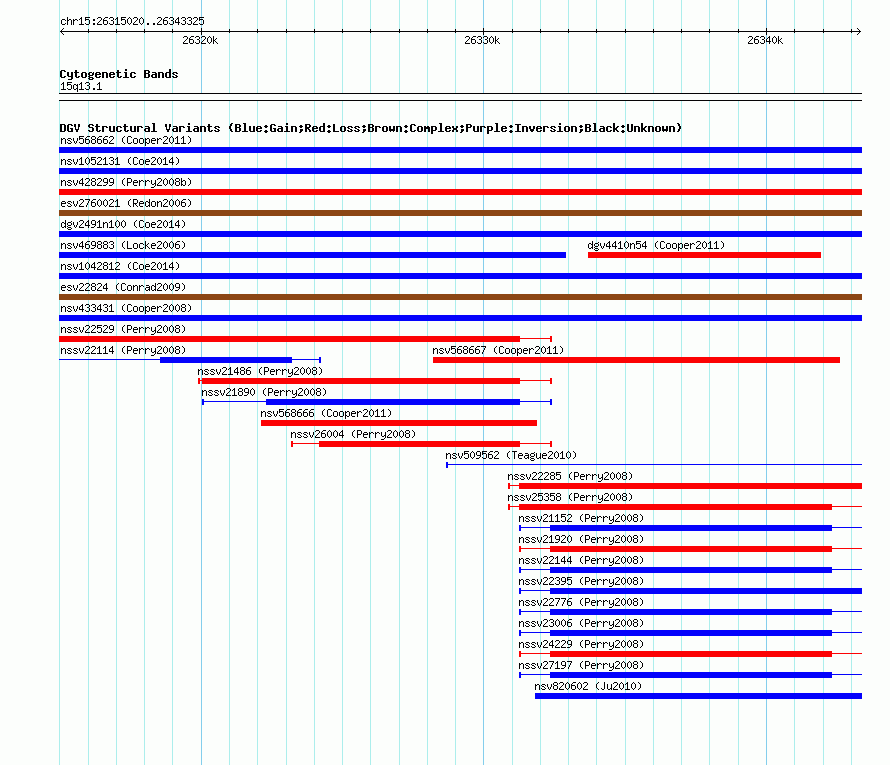Click the Cytogenetic Bands track title
Screen dimensions: 890x765
pos(119,74)
